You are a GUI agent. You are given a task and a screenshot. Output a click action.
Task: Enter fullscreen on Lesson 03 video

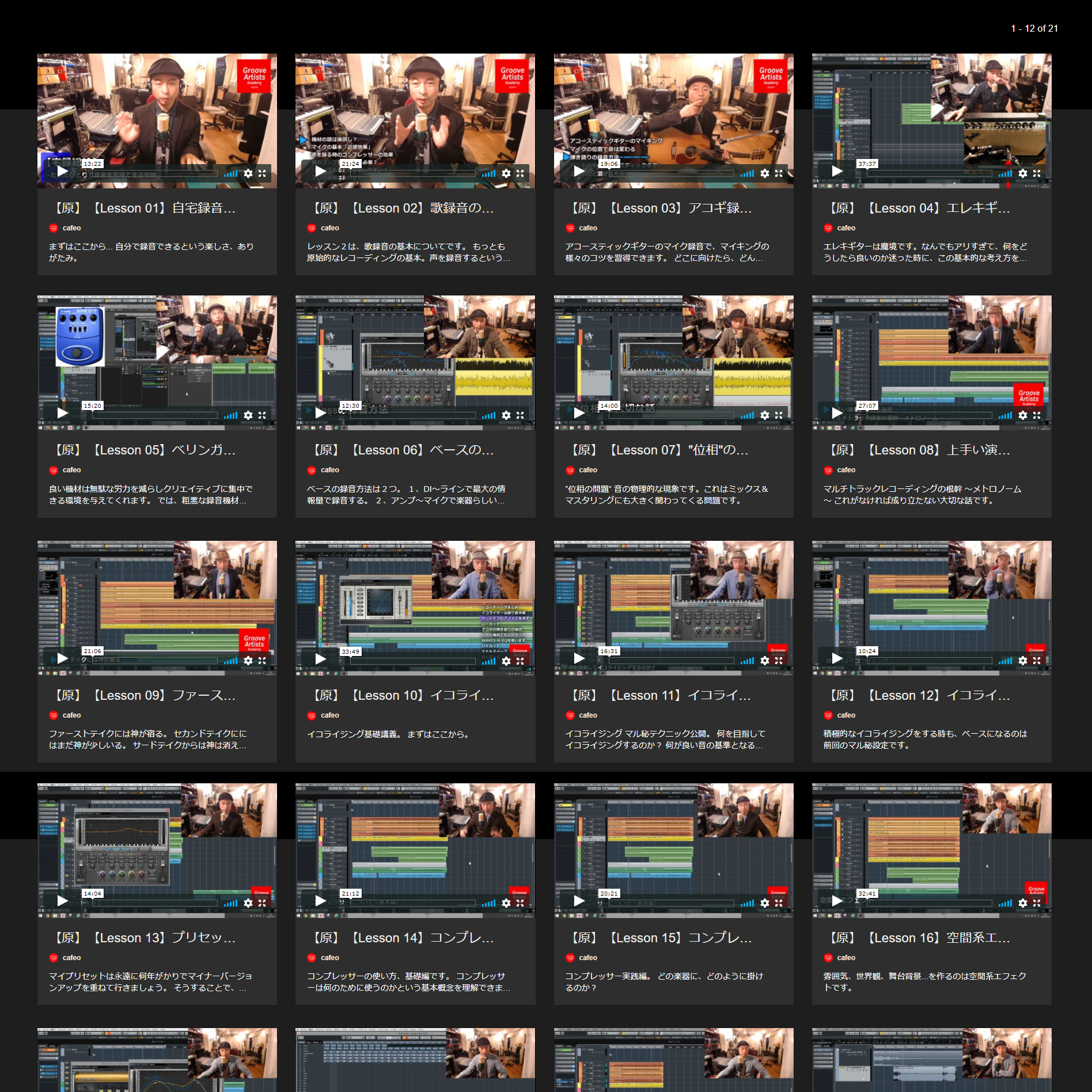click(778, 173)
